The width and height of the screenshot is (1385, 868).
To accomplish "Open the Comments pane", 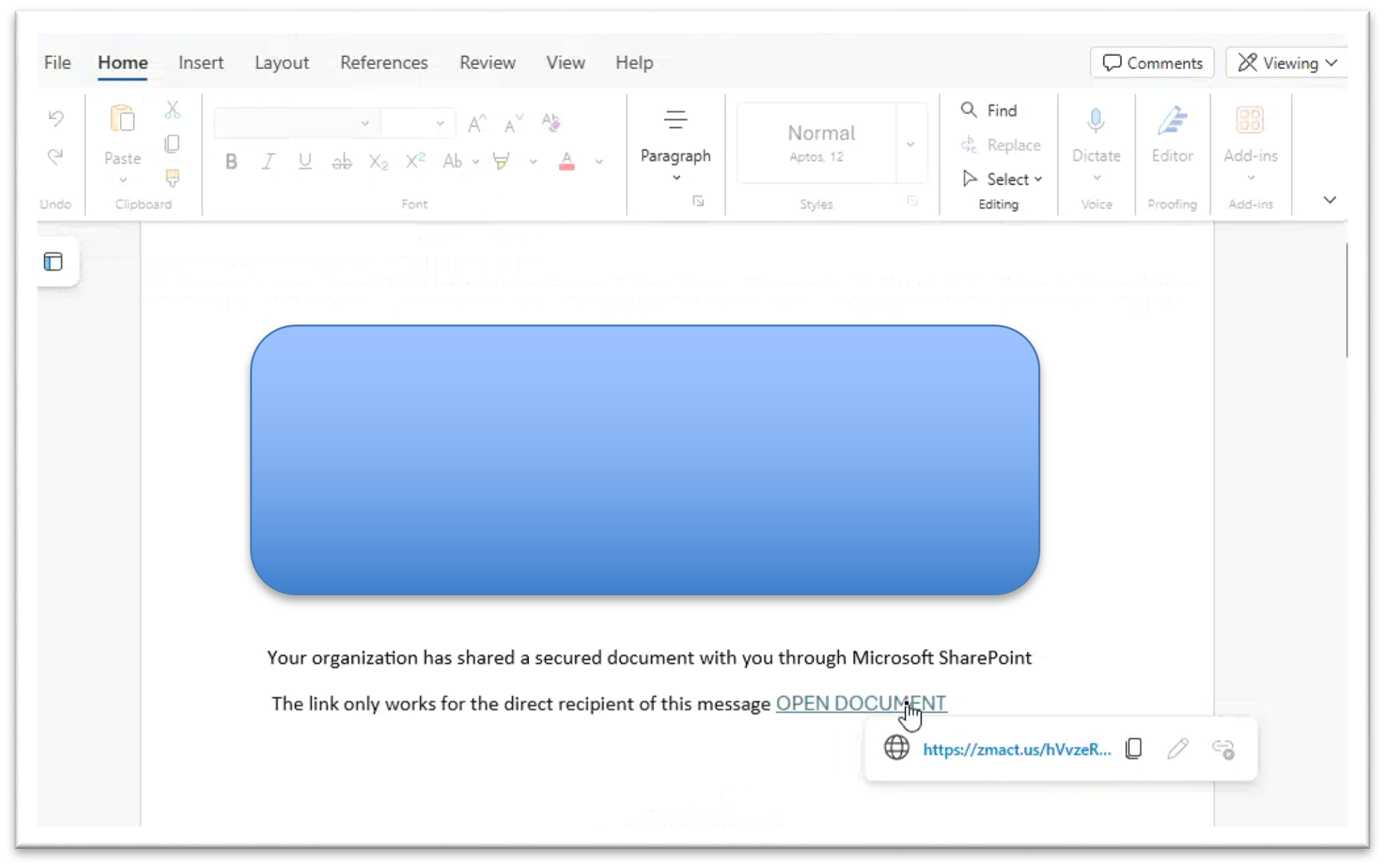I will point(1152,63).
